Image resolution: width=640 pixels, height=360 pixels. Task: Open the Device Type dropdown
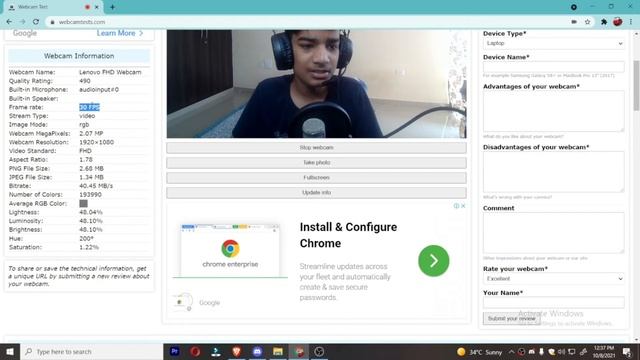click(553, 43)
